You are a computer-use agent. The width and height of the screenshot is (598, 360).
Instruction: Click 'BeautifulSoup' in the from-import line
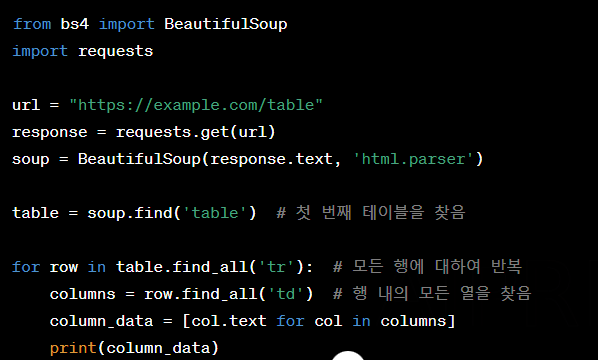pyautogui.click(x=225, y=24)
